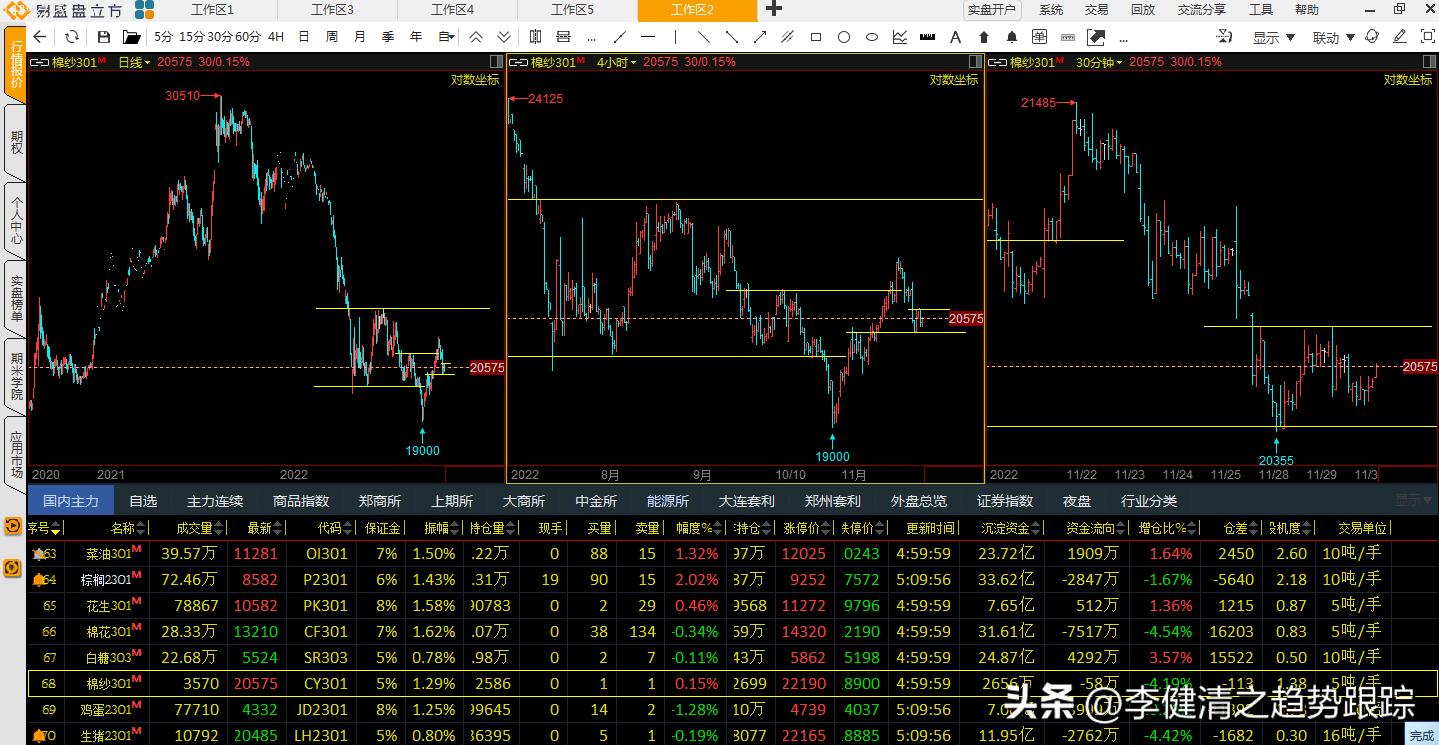The height and width of the screenshot is (745, 1439).
Task: Select the circle drawing tool
Action: [x=844, y=37]
